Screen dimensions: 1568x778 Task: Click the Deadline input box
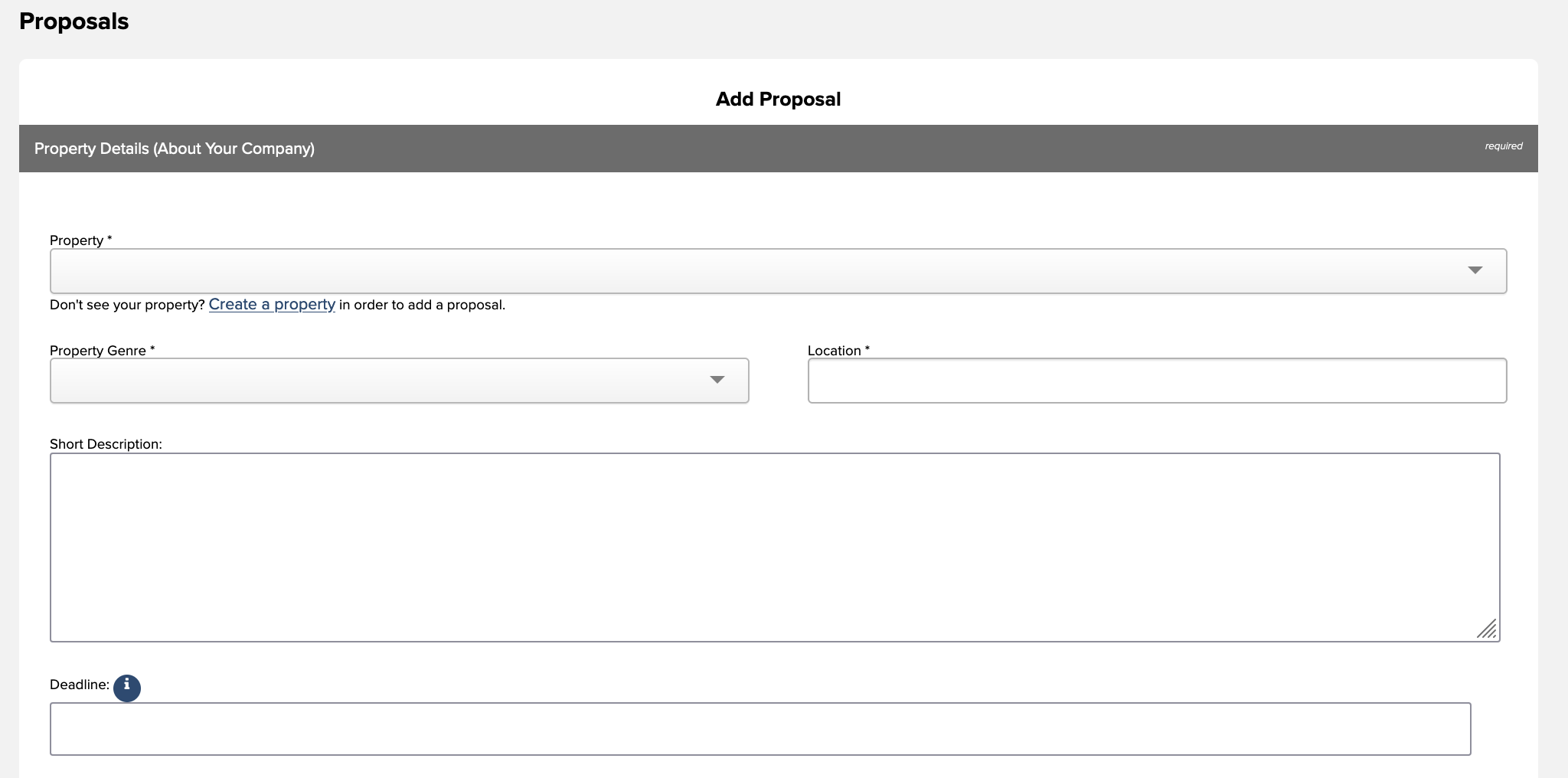coord(760,728)
